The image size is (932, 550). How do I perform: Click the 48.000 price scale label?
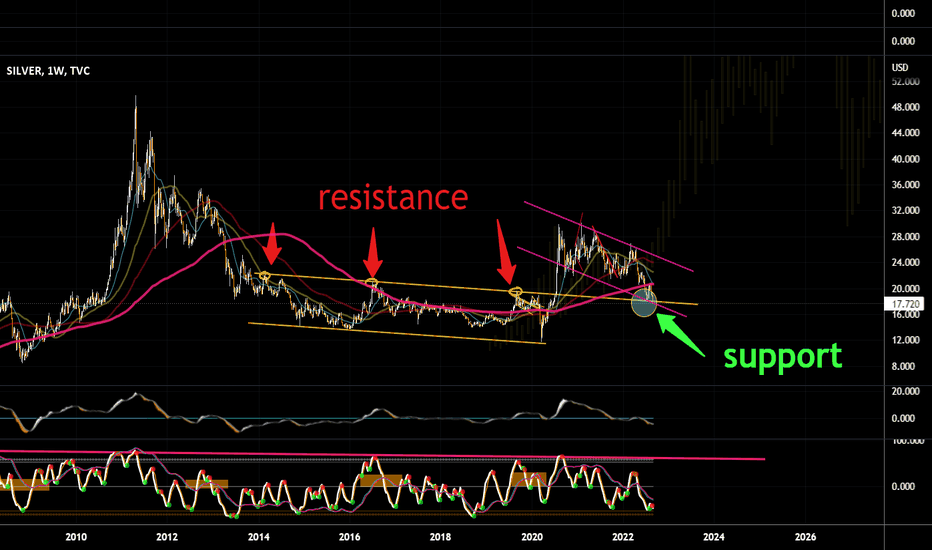pos(905,107)
